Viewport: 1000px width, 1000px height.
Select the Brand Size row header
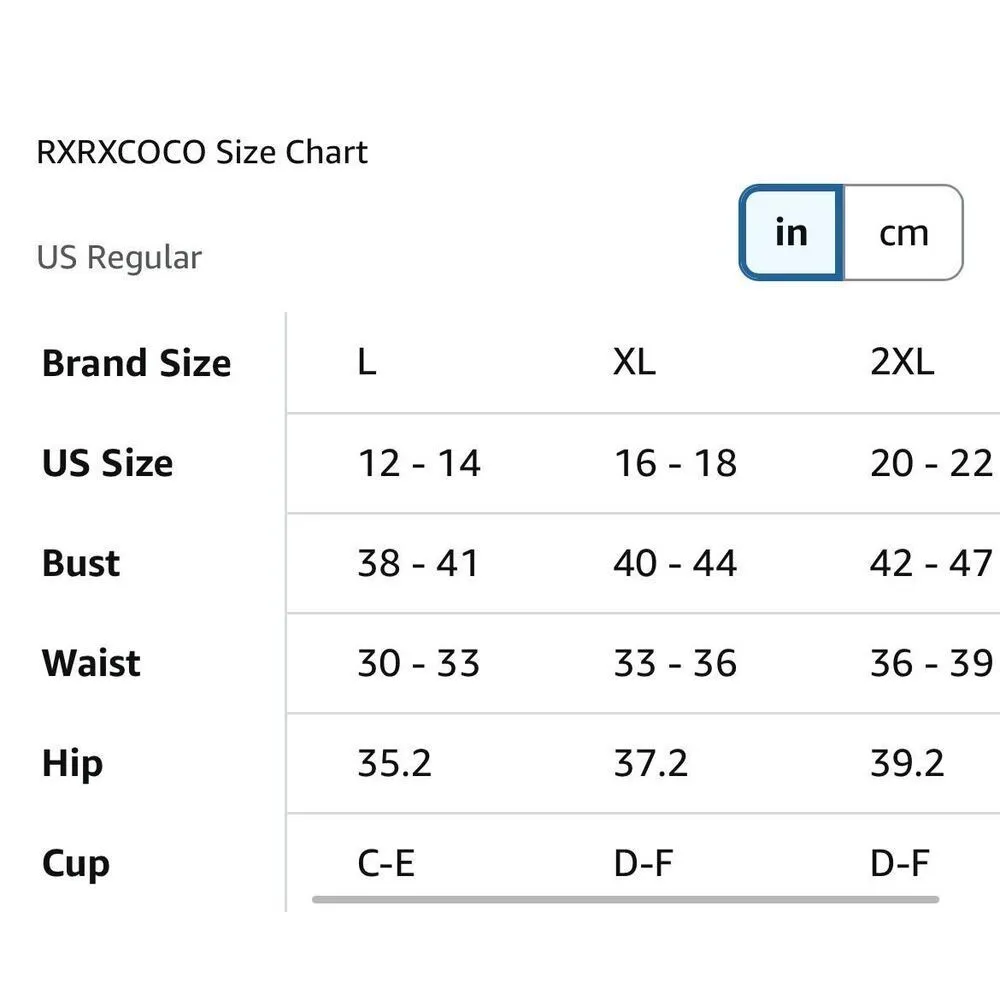tap(136, 363)
